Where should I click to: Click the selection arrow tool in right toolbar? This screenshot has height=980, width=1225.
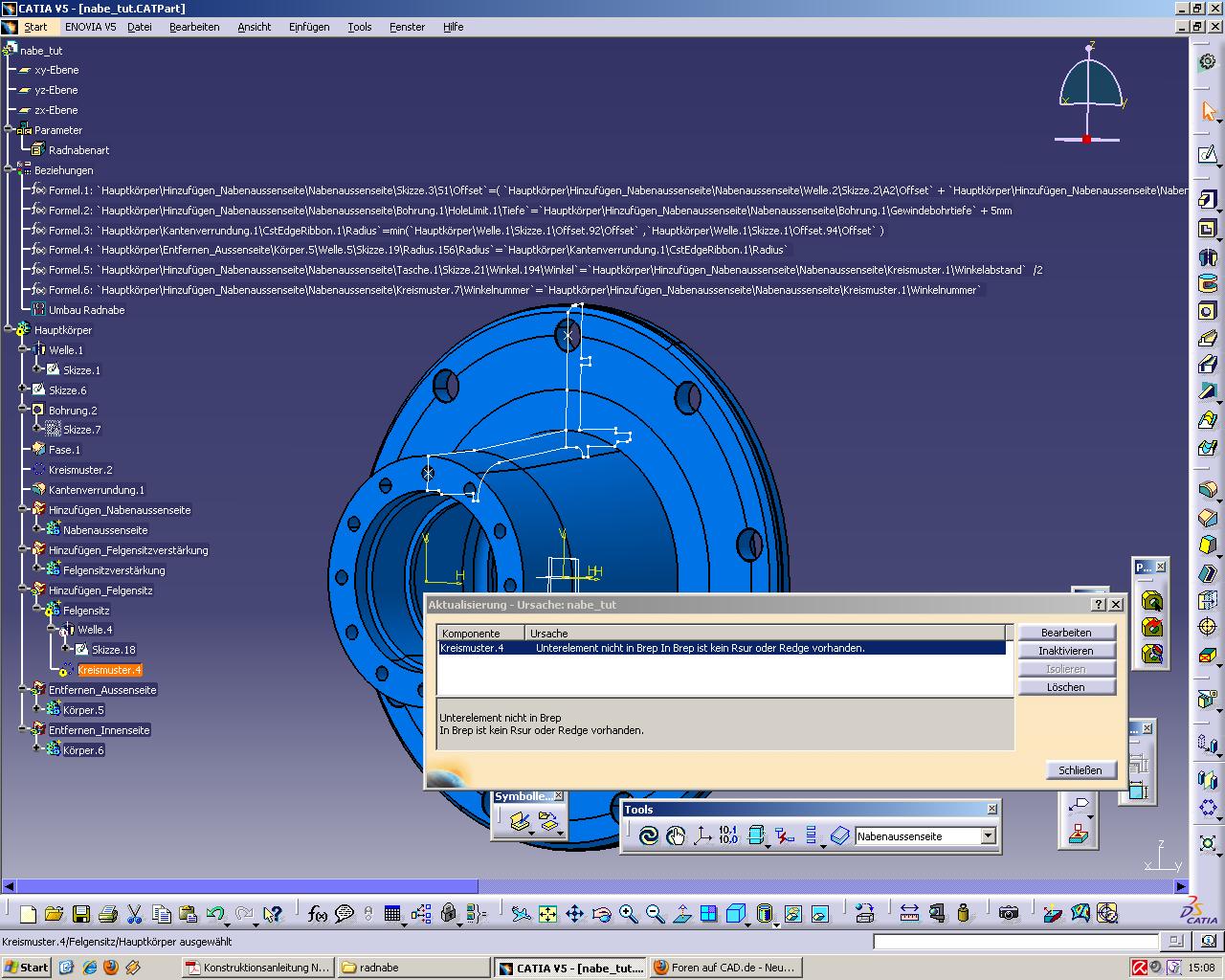pos(1208,111)
